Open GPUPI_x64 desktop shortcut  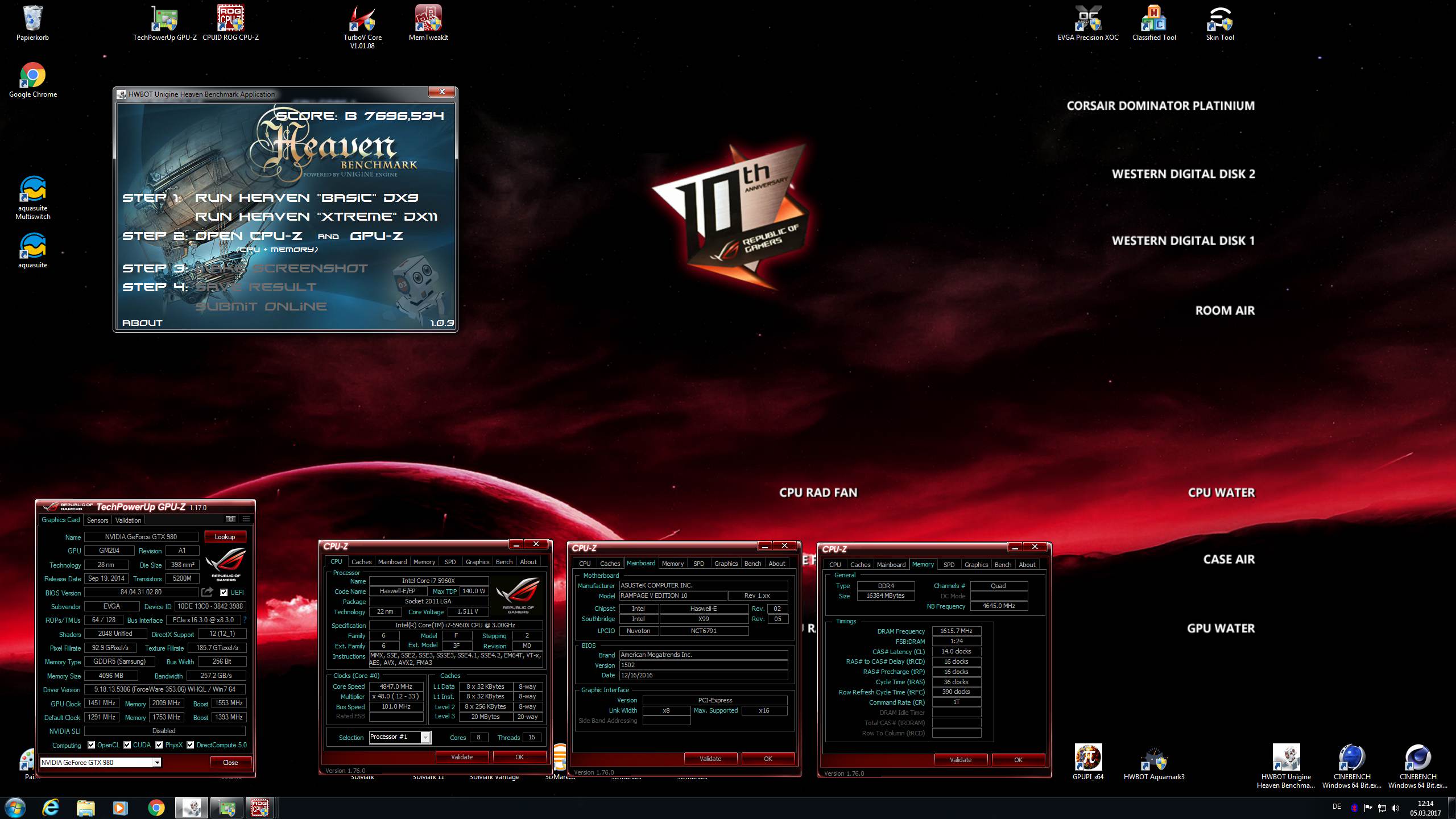pyautogui.click(x=1087, y=762)
